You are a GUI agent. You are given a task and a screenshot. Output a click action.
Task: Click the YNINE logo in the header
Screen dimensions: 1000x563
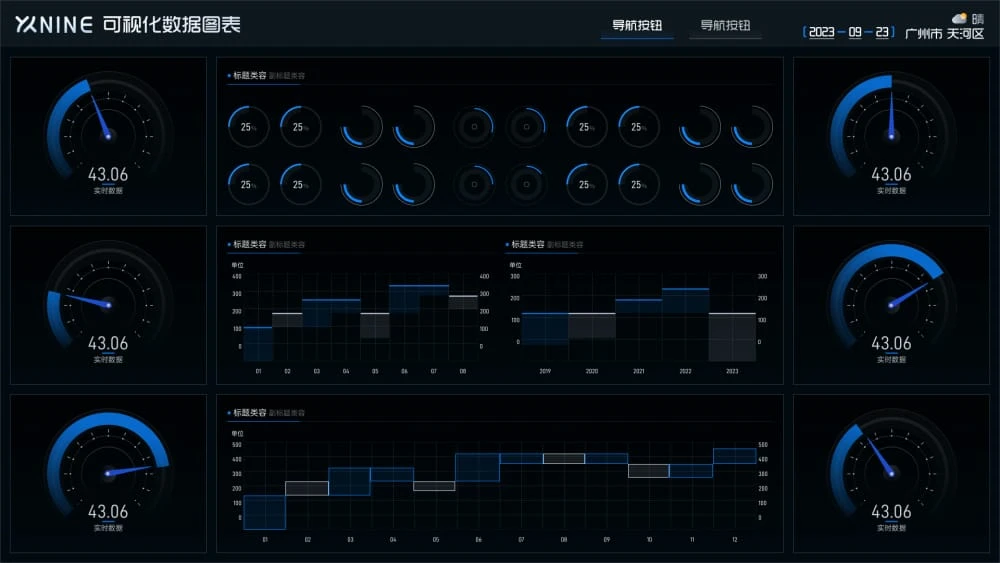point(53,25)
